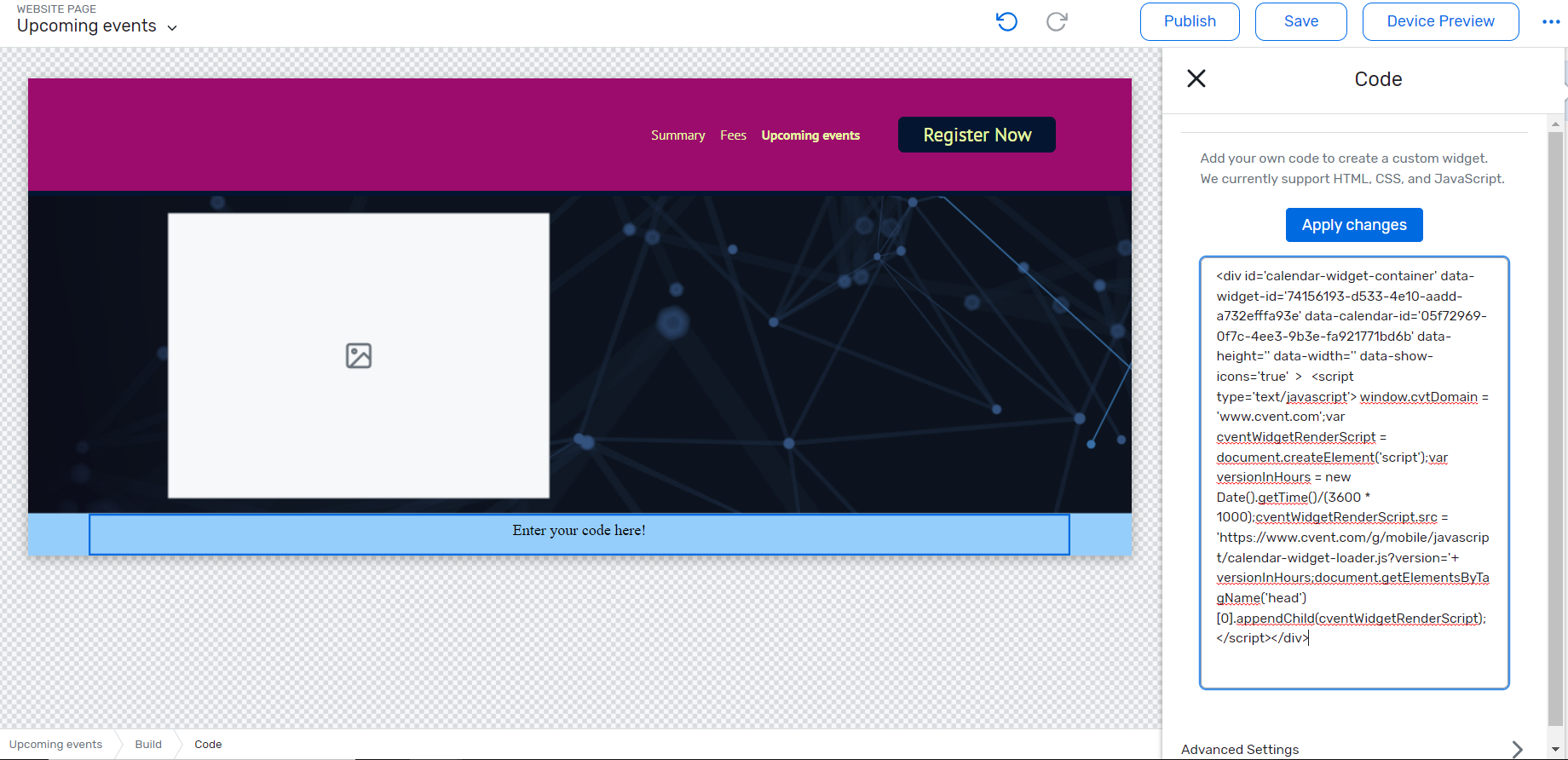The height and width of the screenshot is (760, 1568).
Task: Click inside the custom code text area
Action: 1354,473
